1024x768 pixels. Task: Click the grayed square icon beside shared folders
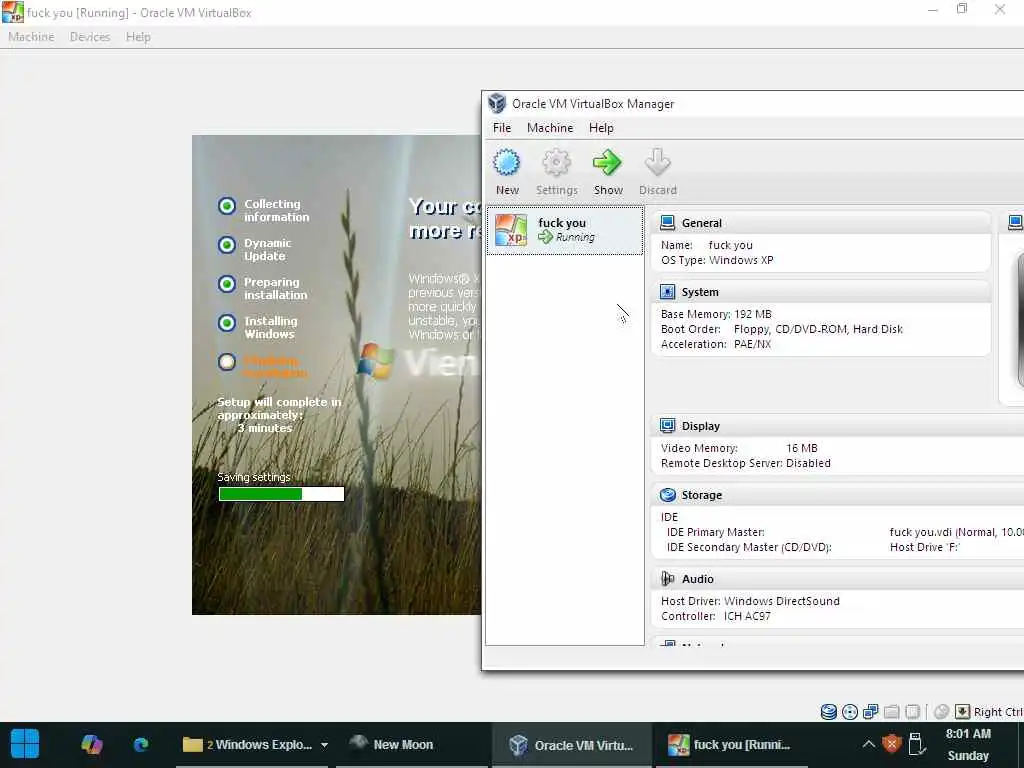click(913, 712)
